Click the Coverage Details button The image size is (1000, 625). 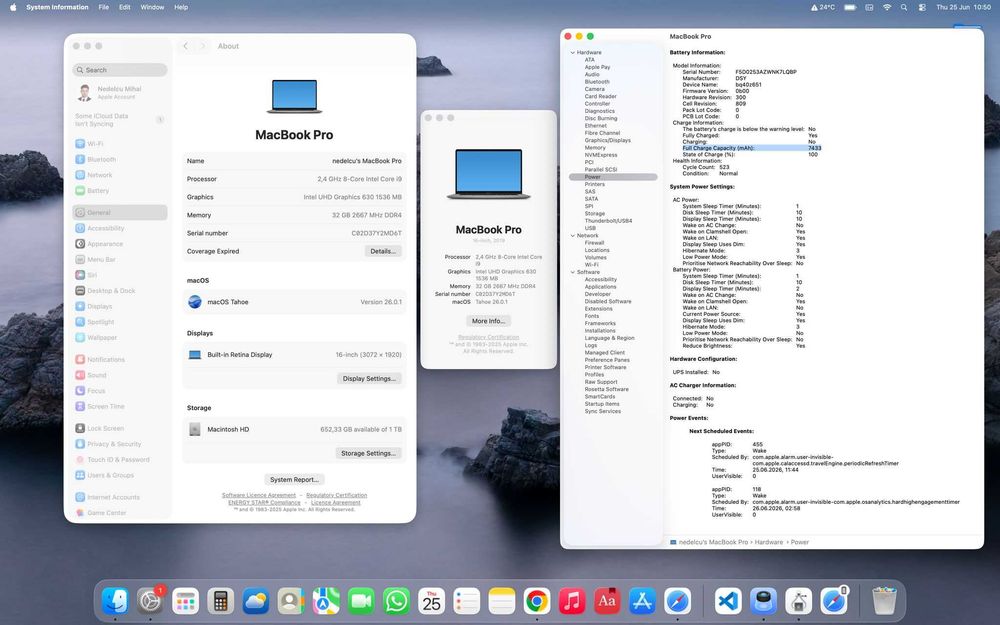point(383,251)
